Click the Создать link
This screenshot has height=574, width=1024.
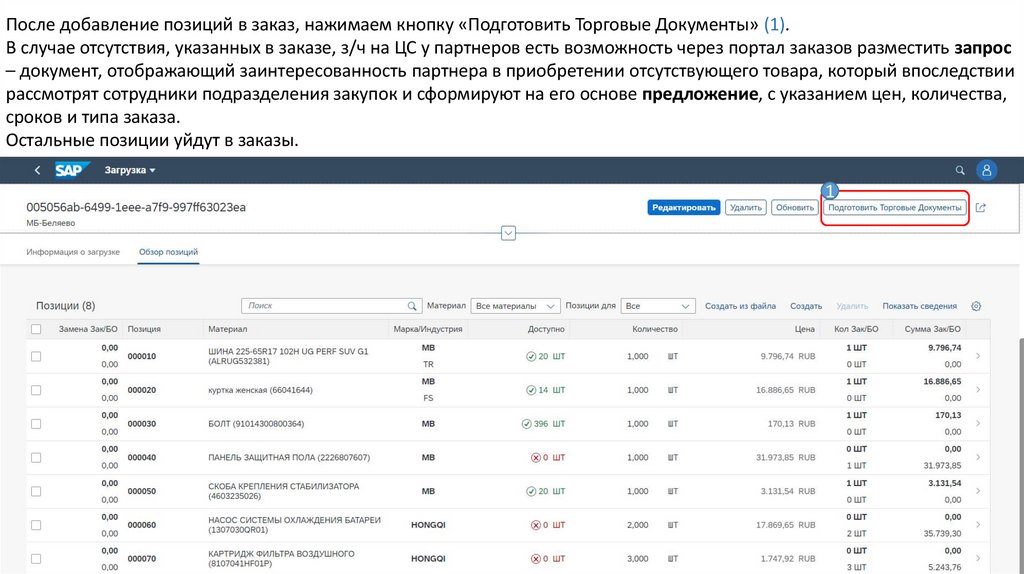pos(806,306)
